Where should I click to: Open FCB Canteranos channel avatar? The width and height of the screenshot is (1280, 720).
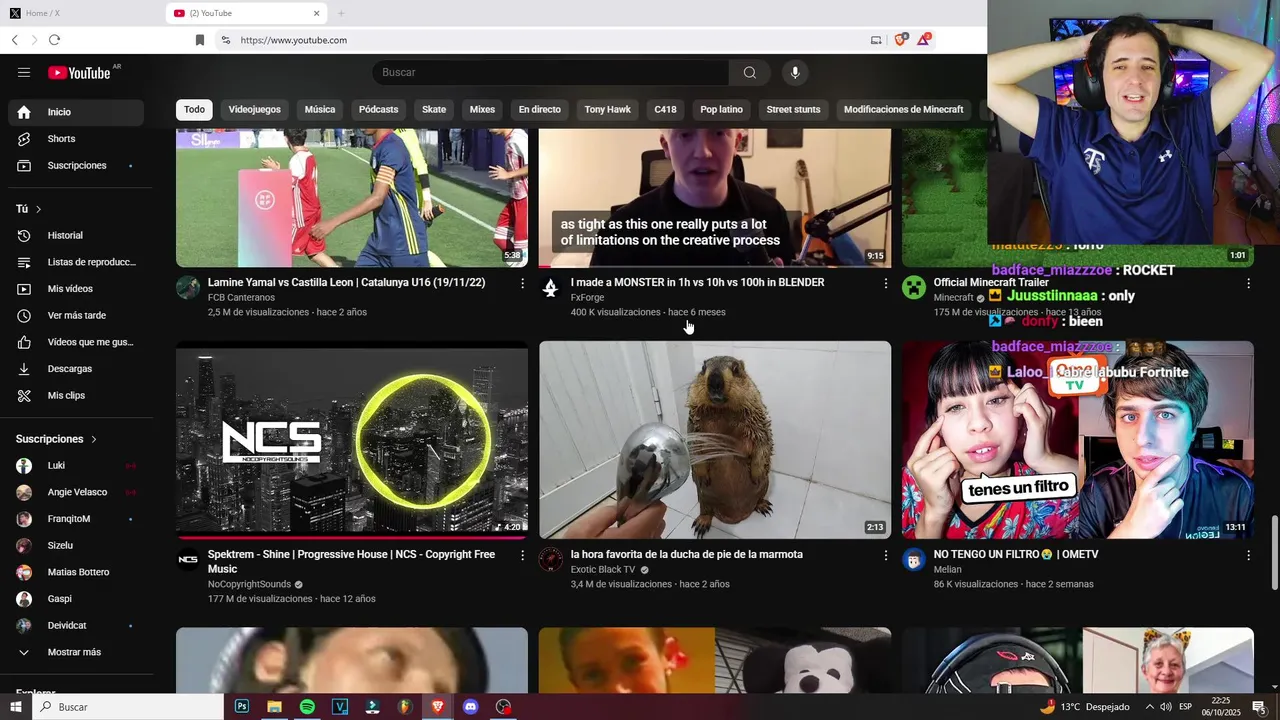tap(188, 288)
